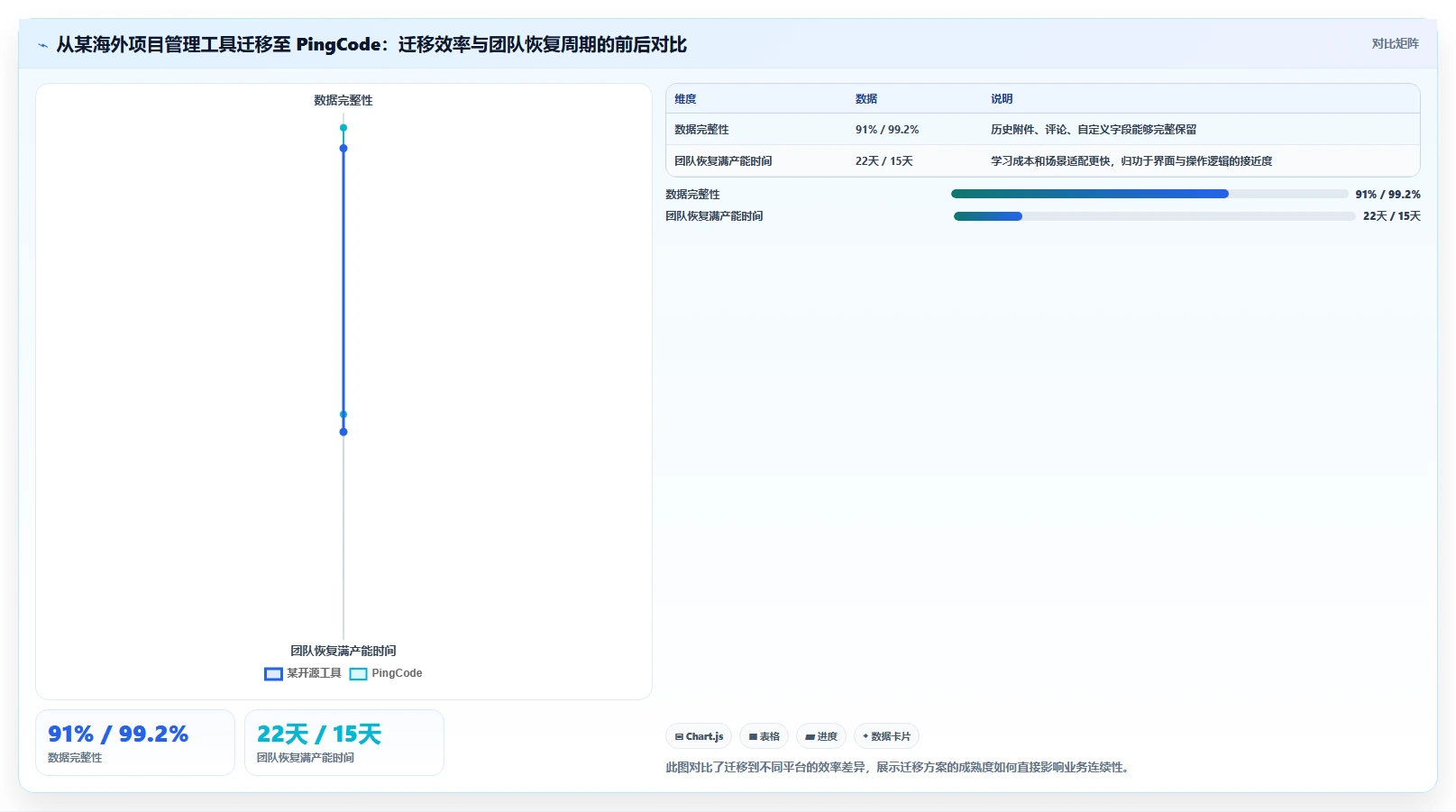This screenshot has width=1456, height=812.
Task: Click the 22天 / 15天 table cell
Action: pyautogui.click(x=884, y=161)
